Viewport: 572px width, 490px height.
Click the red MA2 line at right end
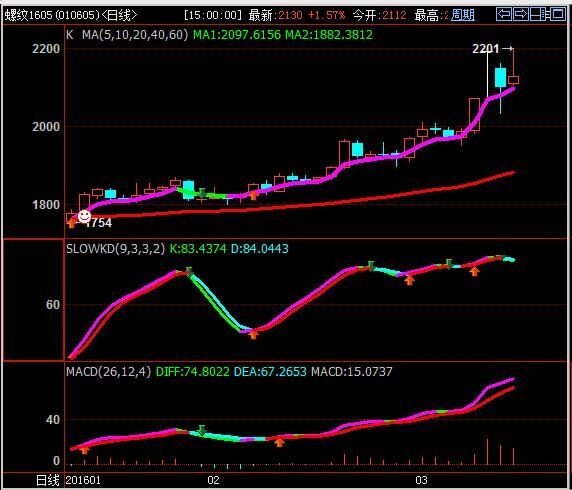tap(511, 173)
